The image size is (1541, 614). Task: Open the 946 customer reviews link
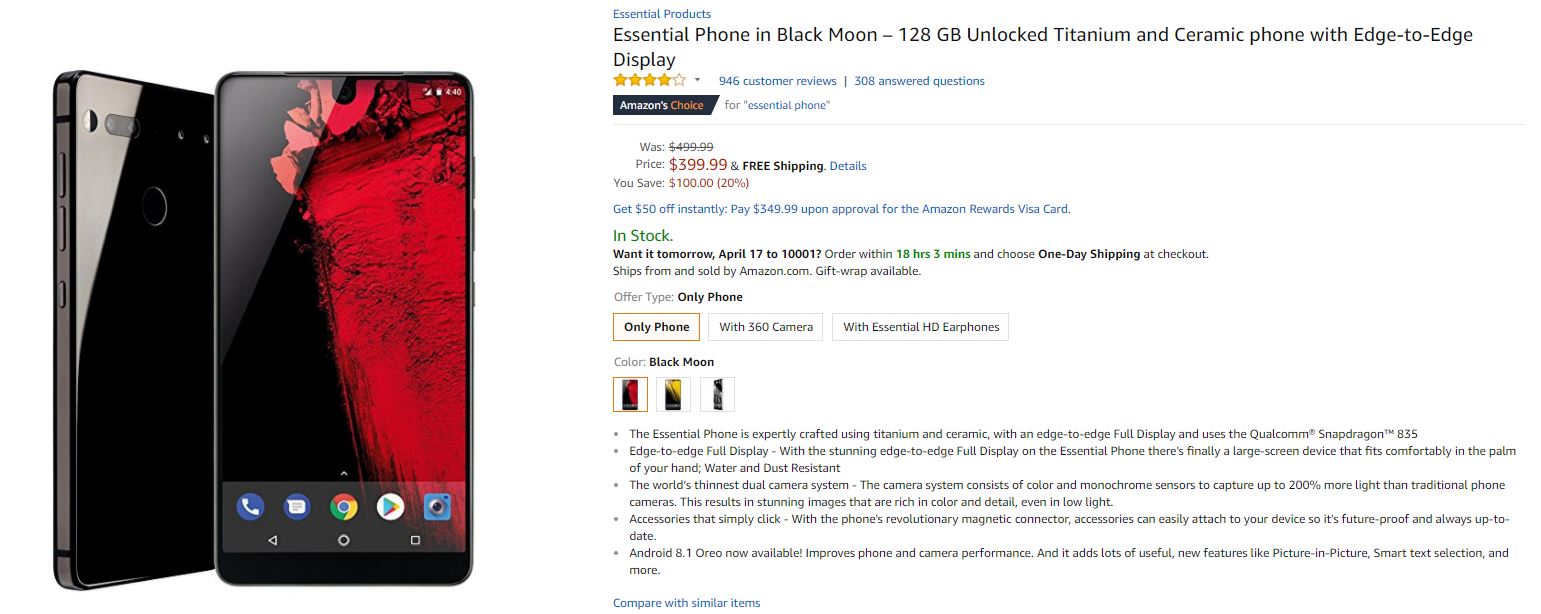(777, 81)
